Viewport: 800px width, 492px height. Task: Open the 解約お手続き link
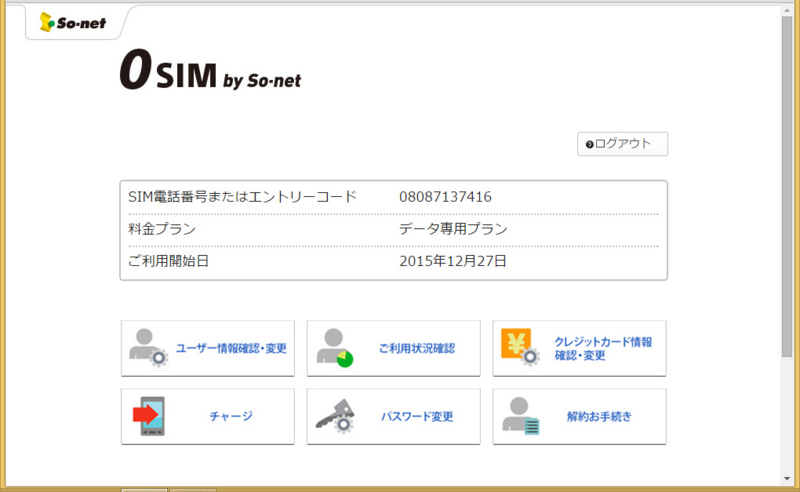(x=599, y=416)
